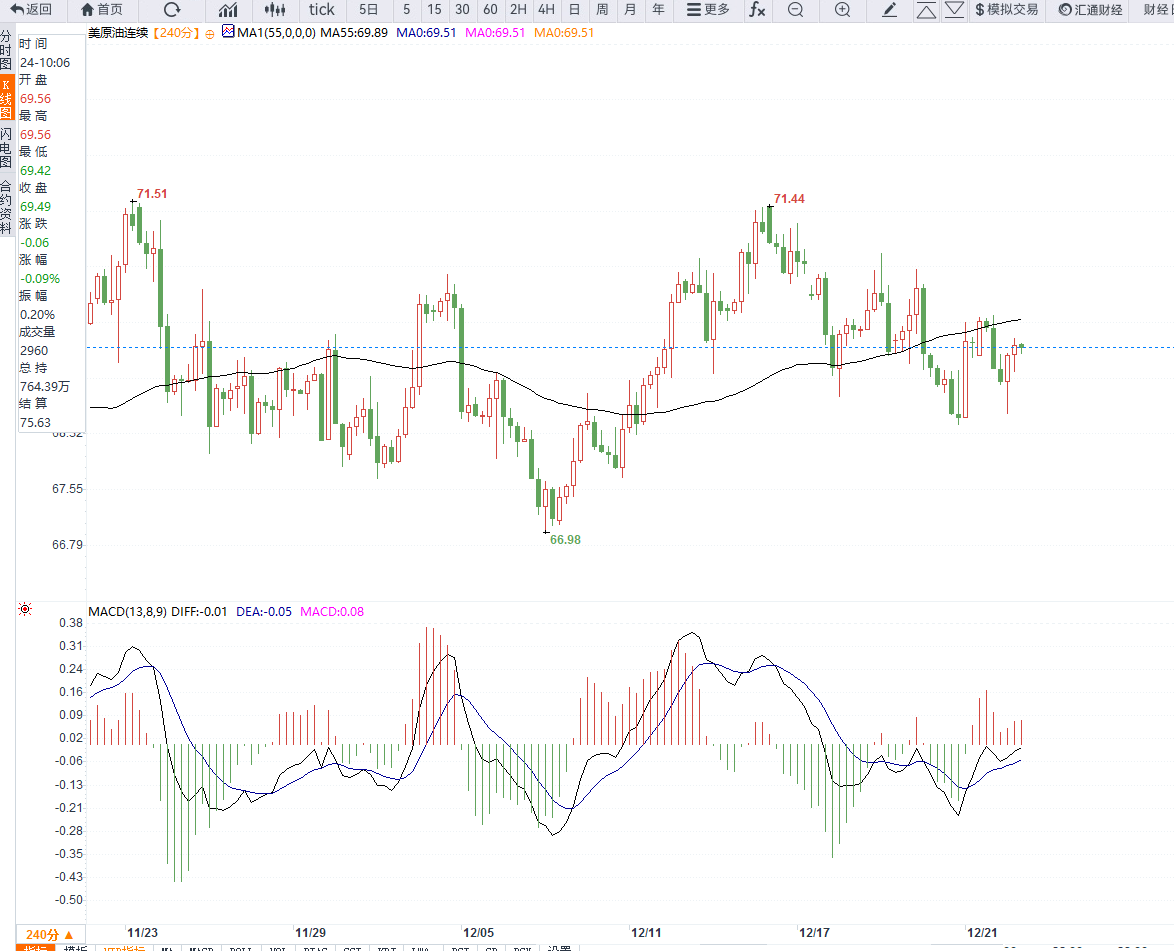Select the 2H period
Image resolution: width=1174 pixels, height=951 pixels.
(x=518, y=10)
